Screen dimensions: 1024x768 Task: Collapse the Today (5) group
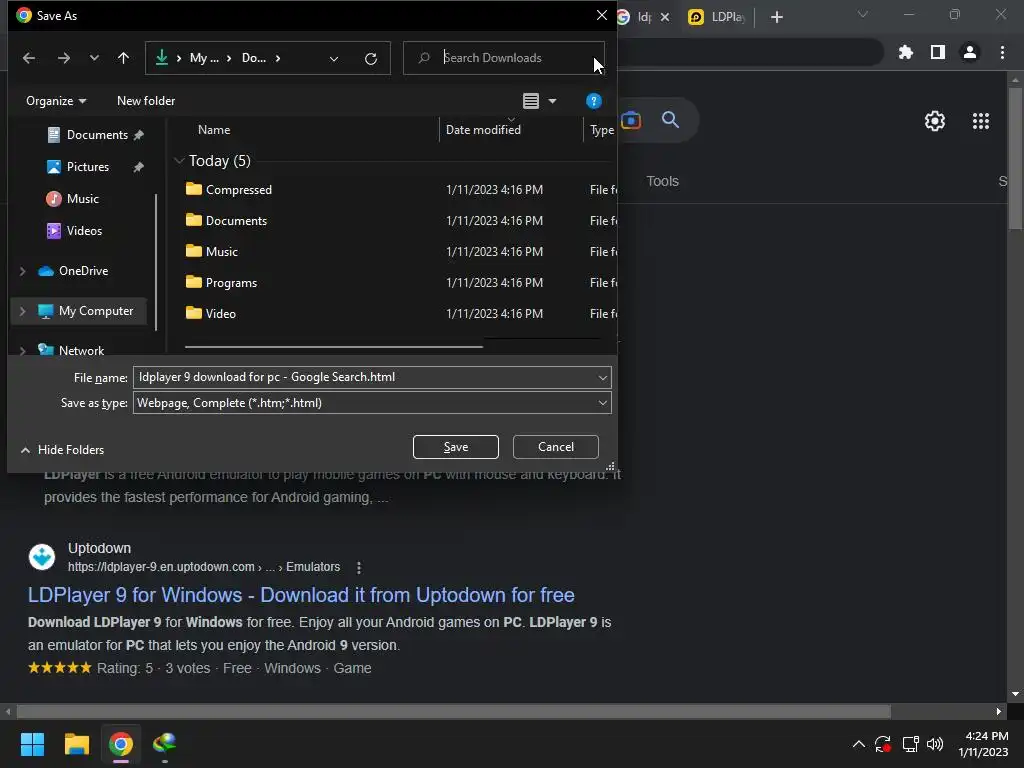pos(180,161)
